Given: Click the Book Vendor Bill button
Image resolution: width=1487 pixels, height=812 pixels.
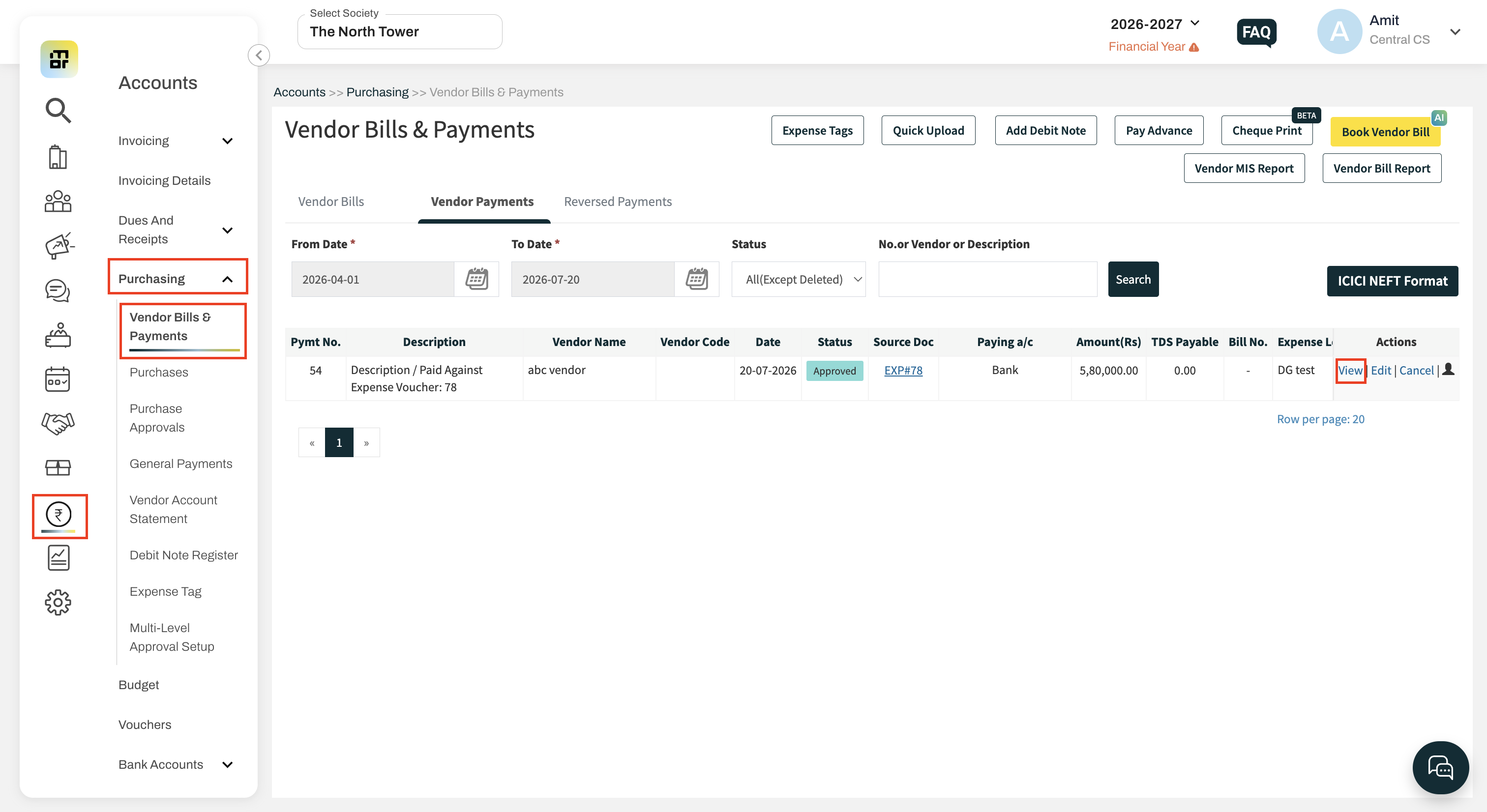Looking at the screenshot, I should [1385, 132].
